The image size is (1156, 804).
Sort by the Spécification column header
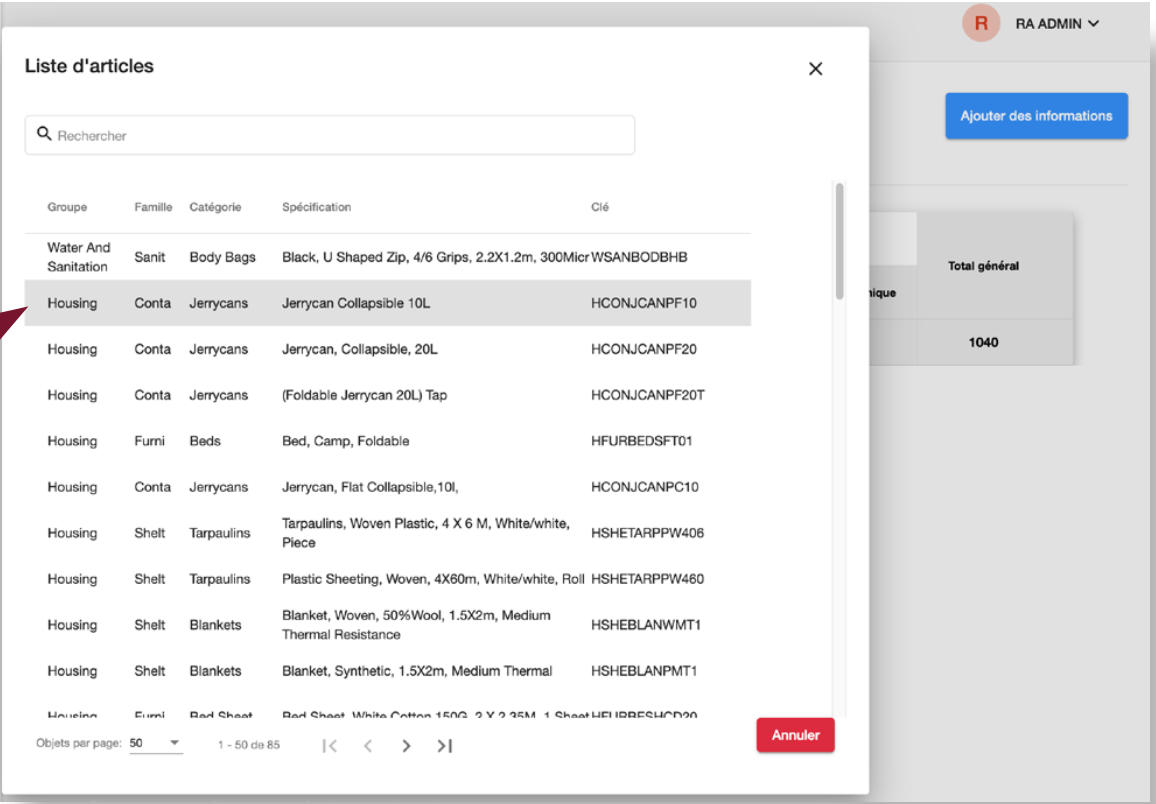pos(316,207)
